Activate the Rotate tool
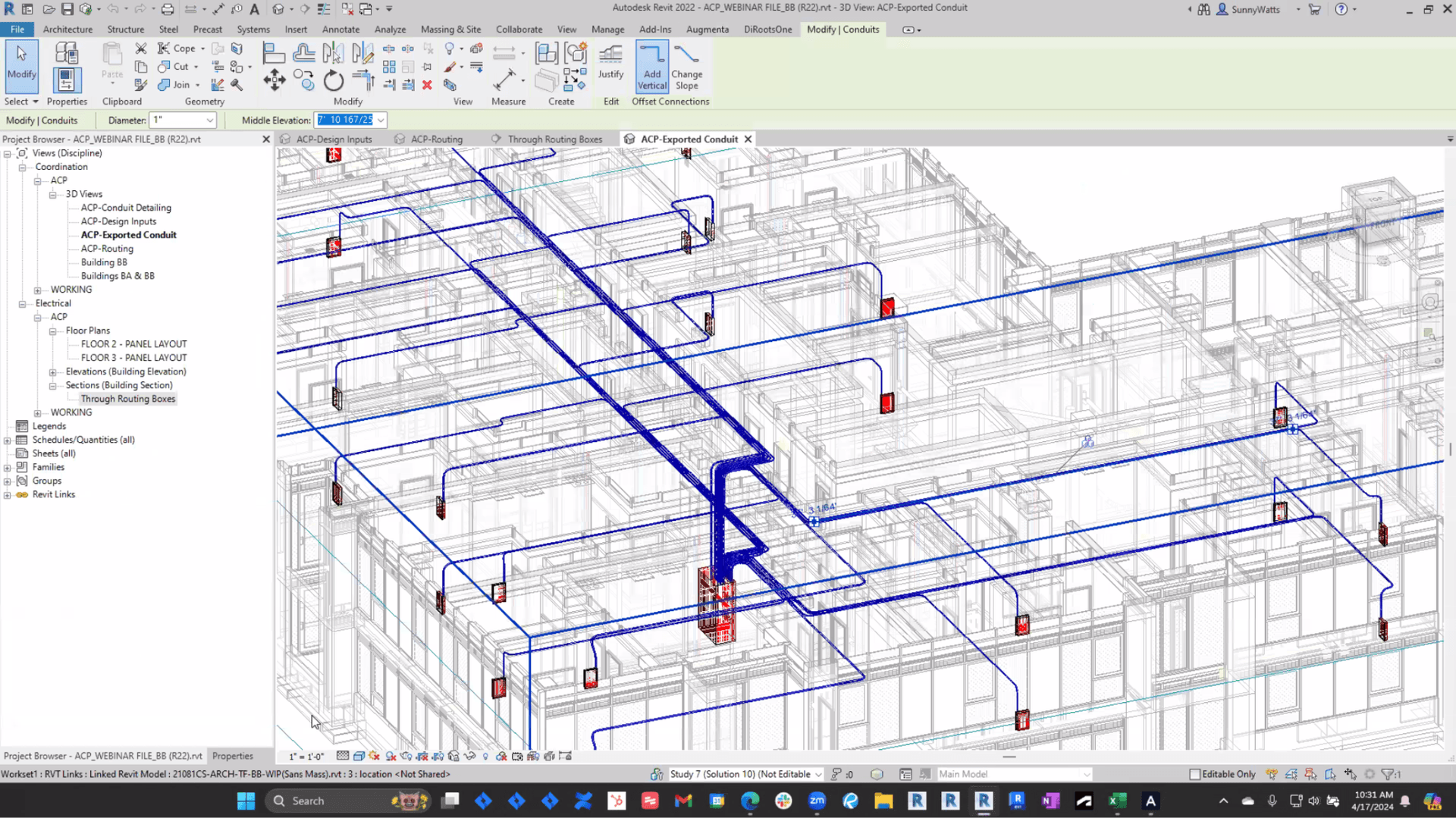Image resolution: width=1456 pixels, height=818 pixels. 333,80
